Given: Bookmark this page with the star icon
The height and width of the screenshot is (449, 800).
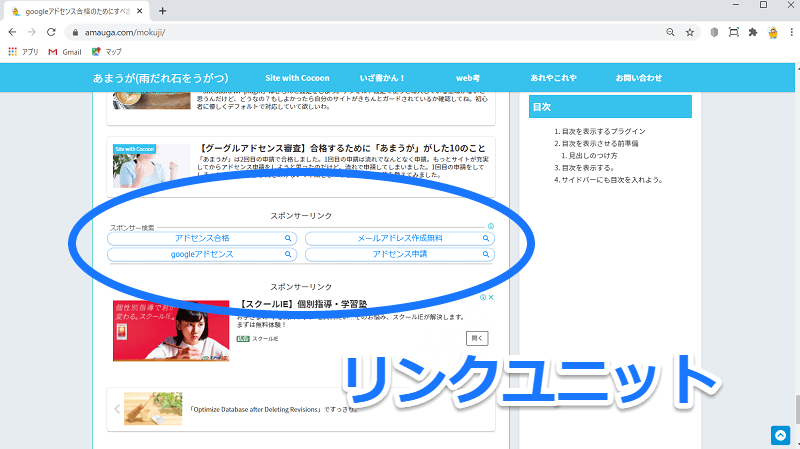Looking at the screenshot, I should click(690, 32).
